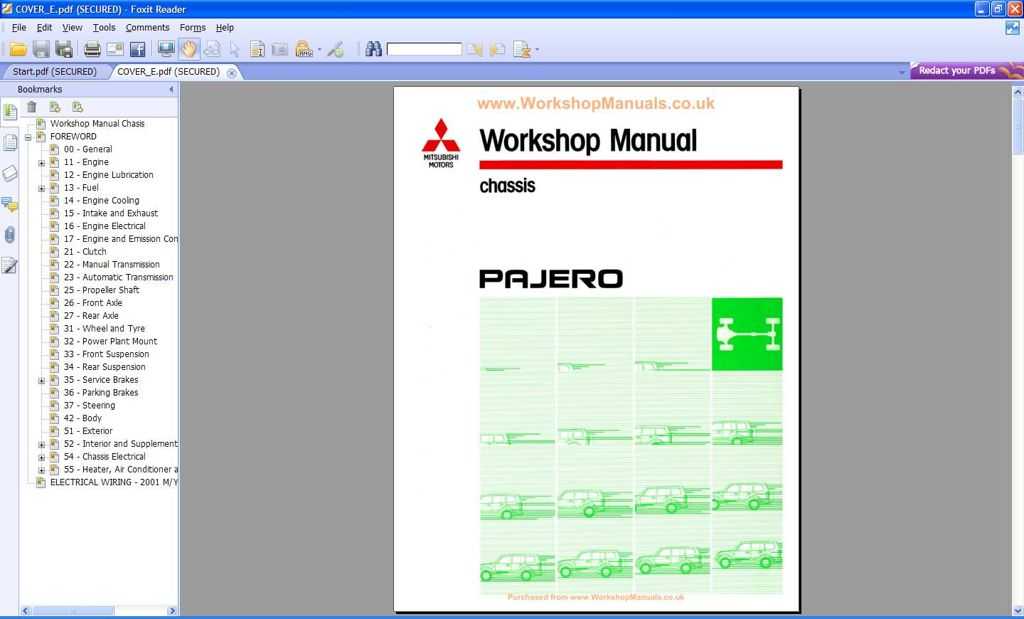Open the Signatures pen sidebar icon

click(10, 266)
